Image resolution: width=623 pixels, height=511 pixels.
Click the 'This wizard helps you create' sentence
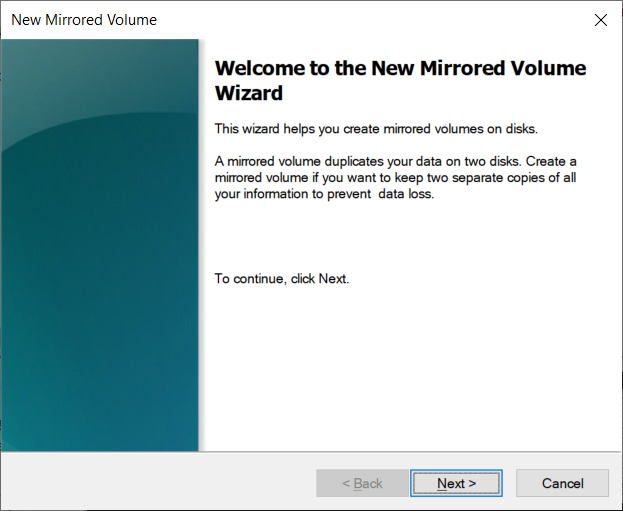(x=376, y=129)
